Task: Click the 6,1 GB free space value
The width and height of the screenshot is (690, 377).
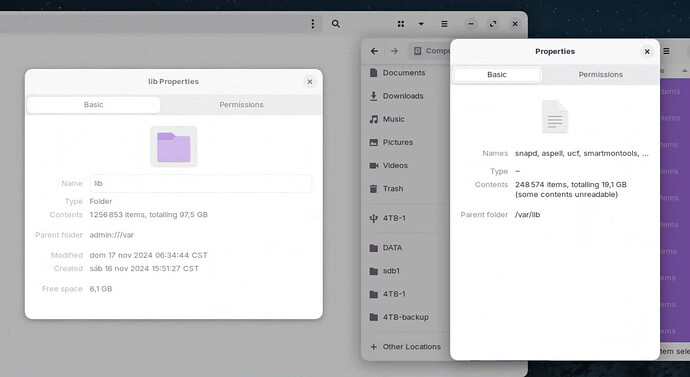Action: click(101, 289)
